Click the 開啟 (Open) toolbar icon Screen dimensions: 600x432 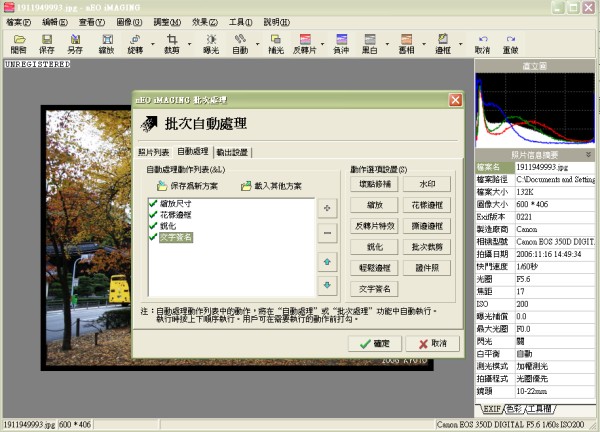[18, 44]
